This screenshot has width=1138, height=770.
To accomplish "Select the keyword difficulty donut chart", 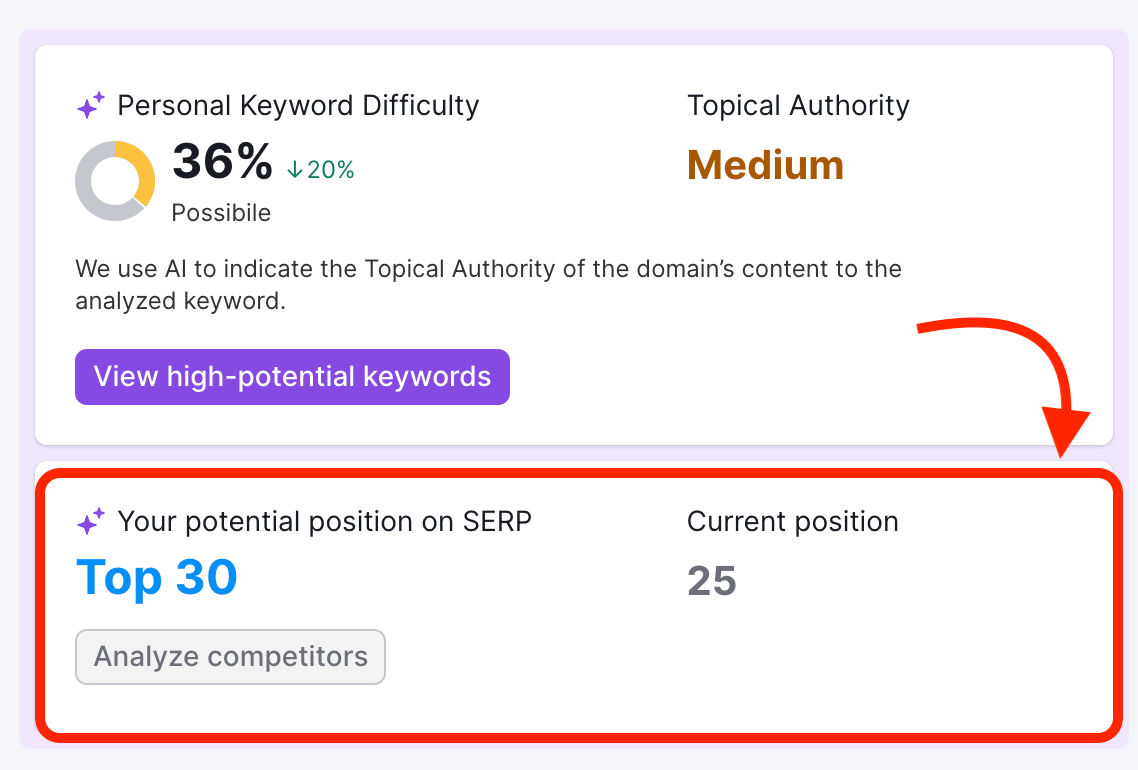I will click(x=115, y=181).
